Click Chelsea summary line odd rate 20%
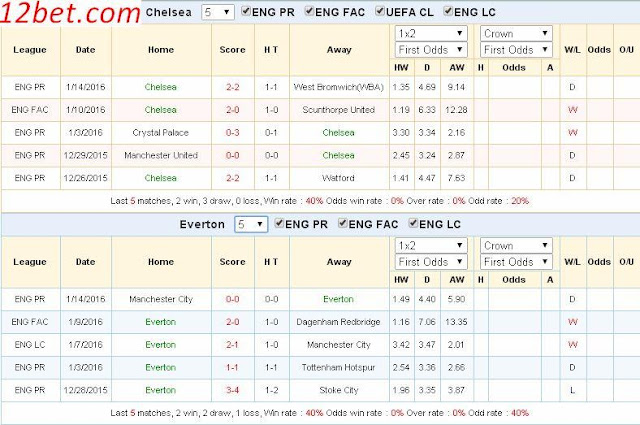Viewport: 640px width, 425px height. tap(520, 201)
